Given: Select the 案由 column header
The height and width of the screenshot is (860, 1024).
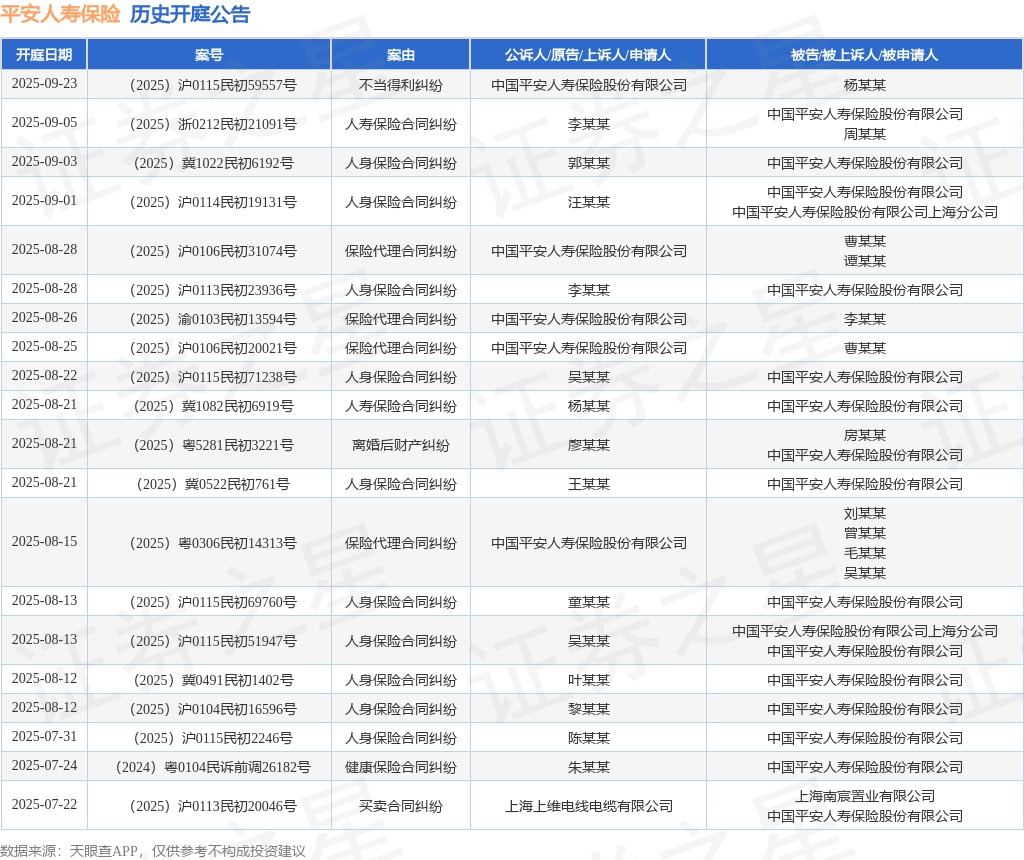Looking at the screenshot, I should [400, 55].
